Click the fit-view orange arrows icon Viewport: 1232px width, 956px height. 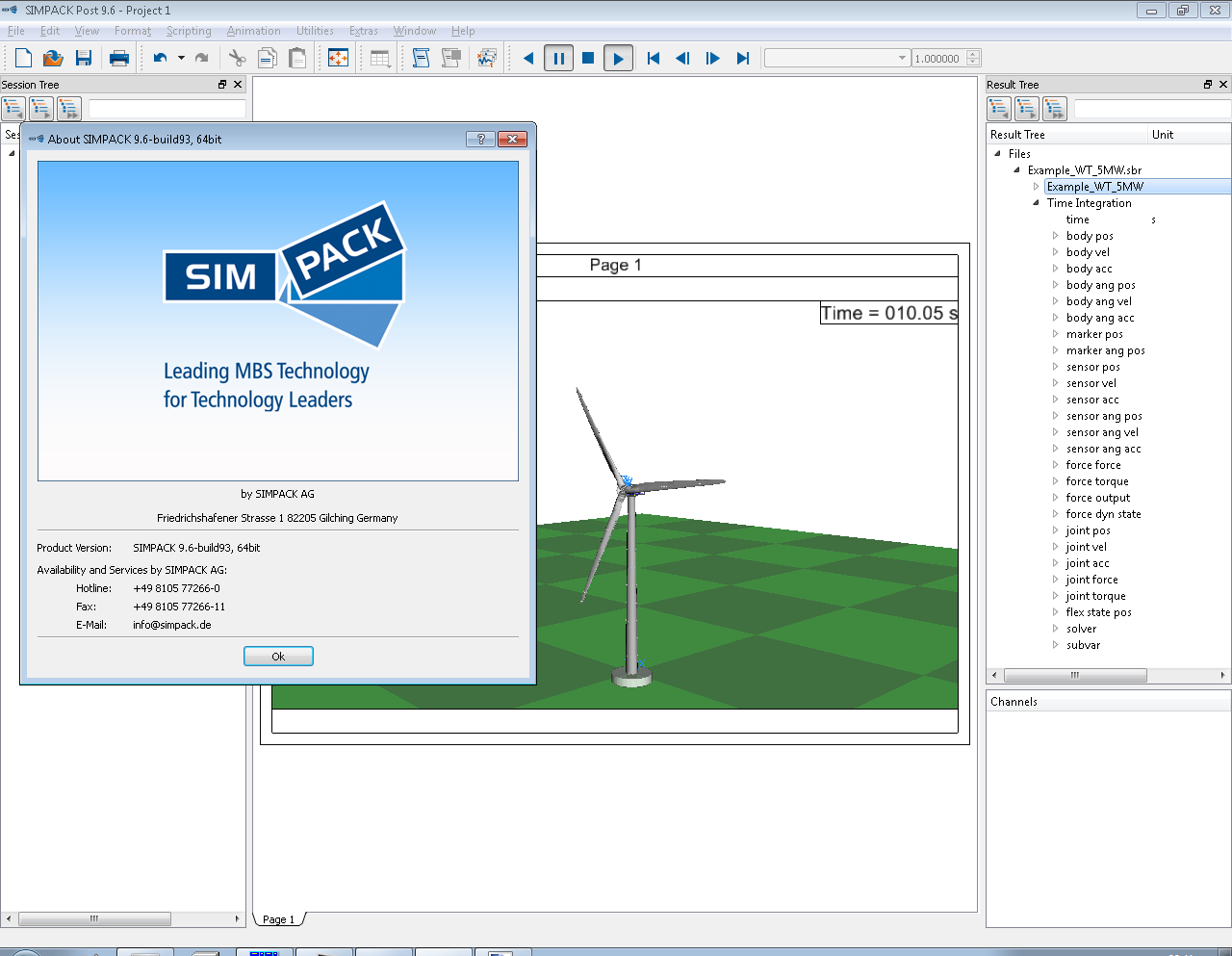[x=338, y=59]
